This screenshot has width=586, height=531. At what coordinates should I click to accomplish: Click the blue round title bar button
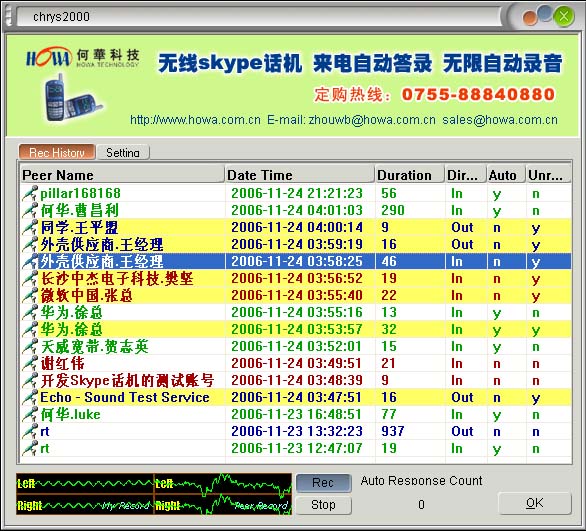pos(545,13)
